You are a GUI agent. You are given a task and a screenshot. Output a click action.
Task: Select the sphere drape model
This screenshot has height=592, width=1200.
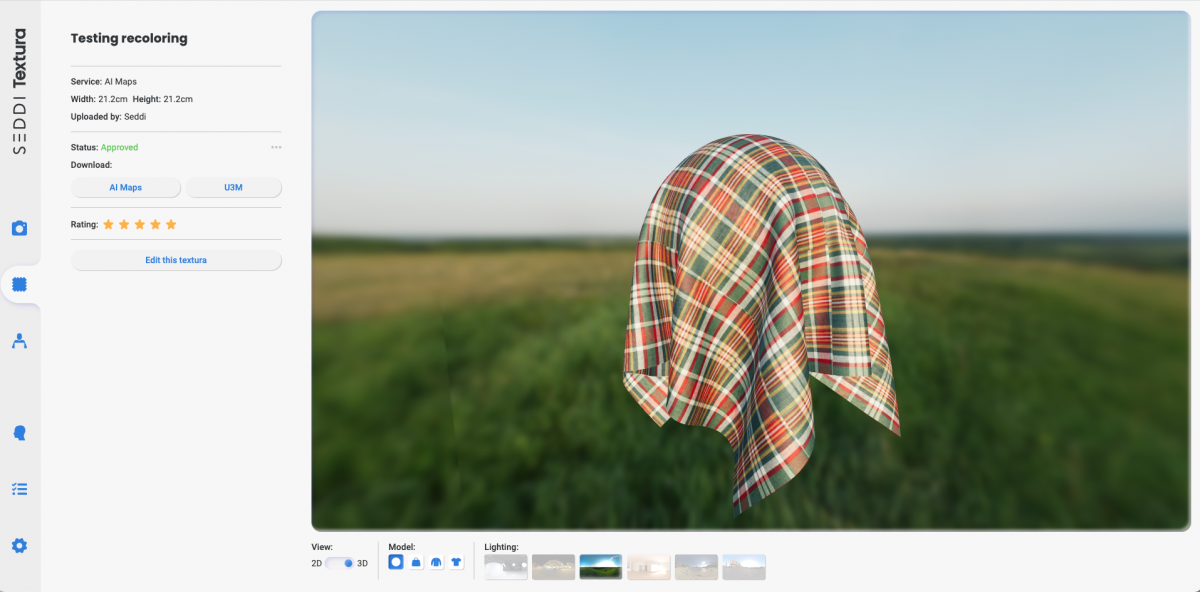pyautogui.click(x=396, y=563)
